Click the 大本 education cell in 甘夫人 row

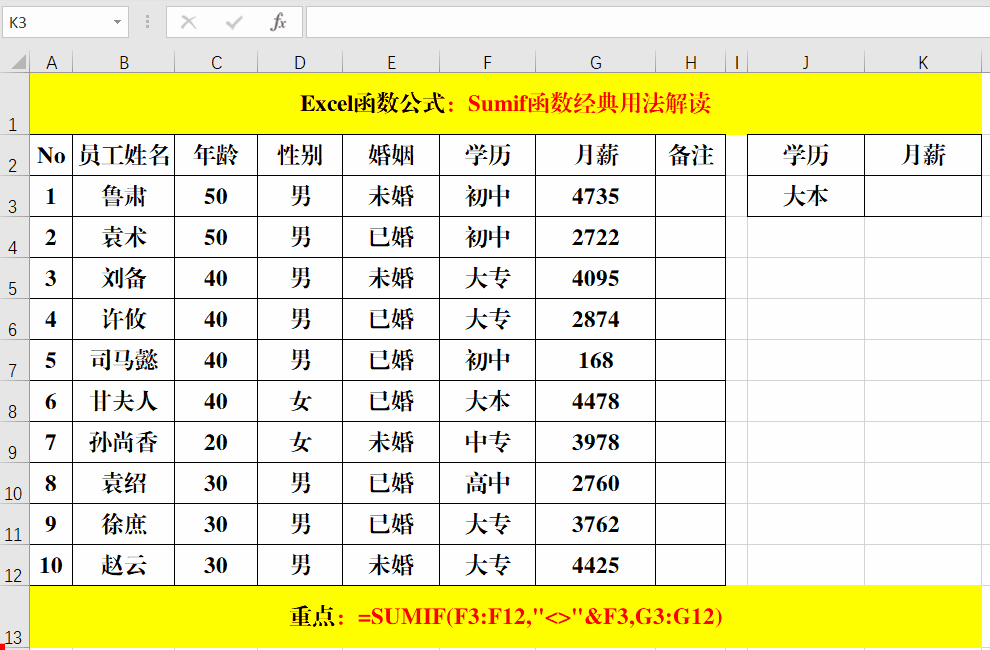pyautogui.click(x=487, y=401)
